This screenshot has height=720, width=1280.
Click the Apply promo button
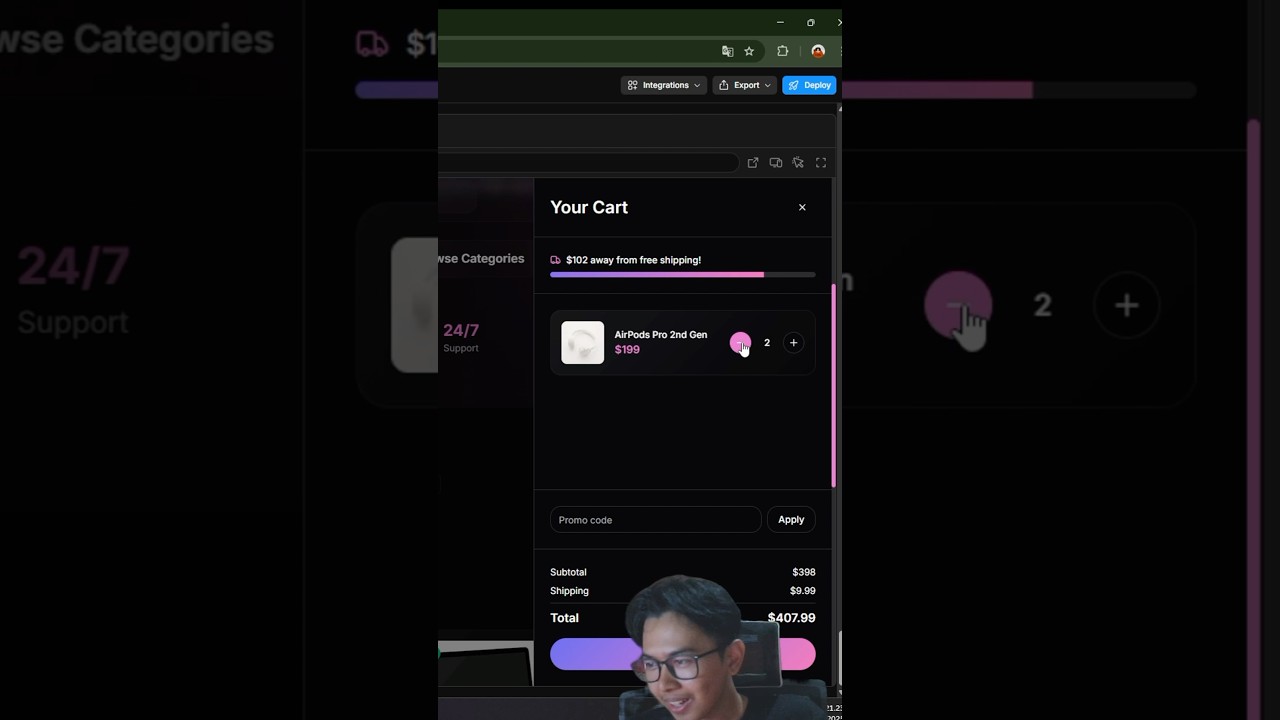pos(791,520)
